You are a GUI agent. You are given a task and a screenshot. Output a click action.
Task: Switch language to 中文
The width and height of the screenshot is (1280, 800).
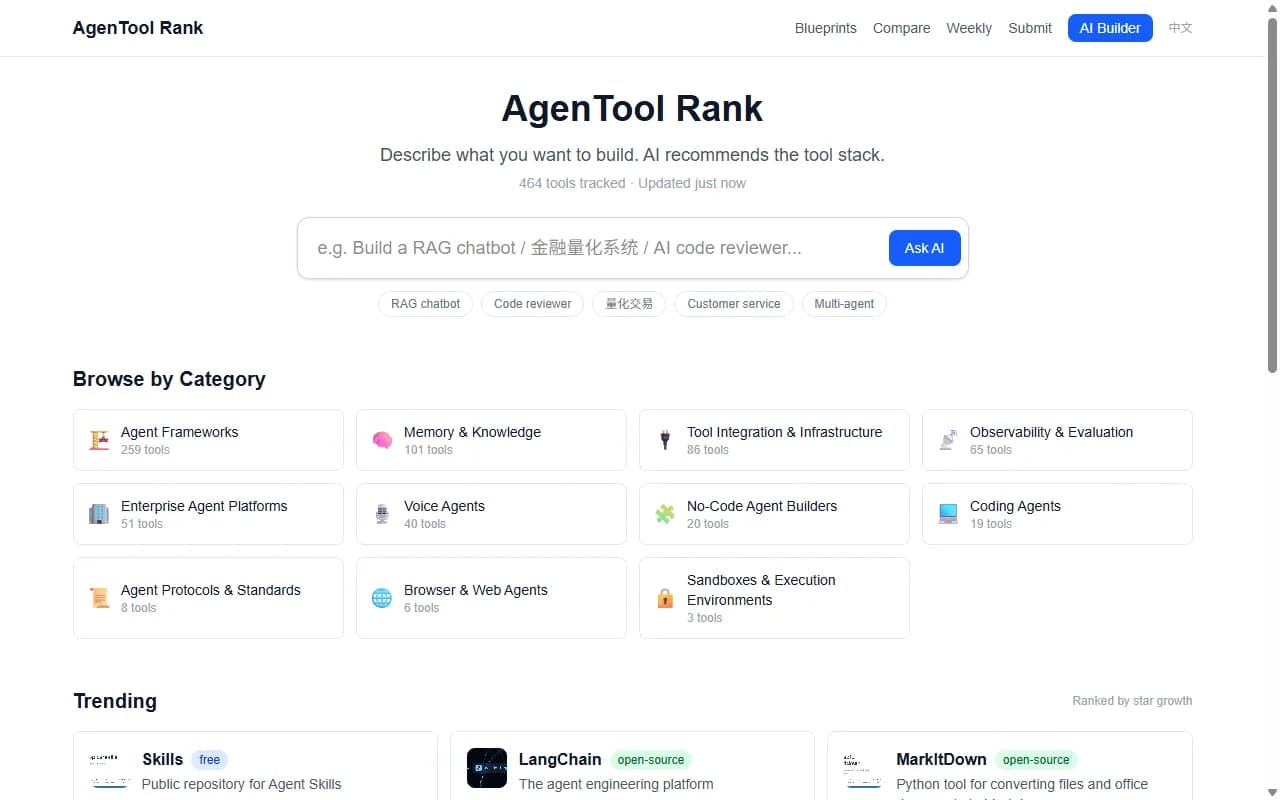pos(1181,28)
